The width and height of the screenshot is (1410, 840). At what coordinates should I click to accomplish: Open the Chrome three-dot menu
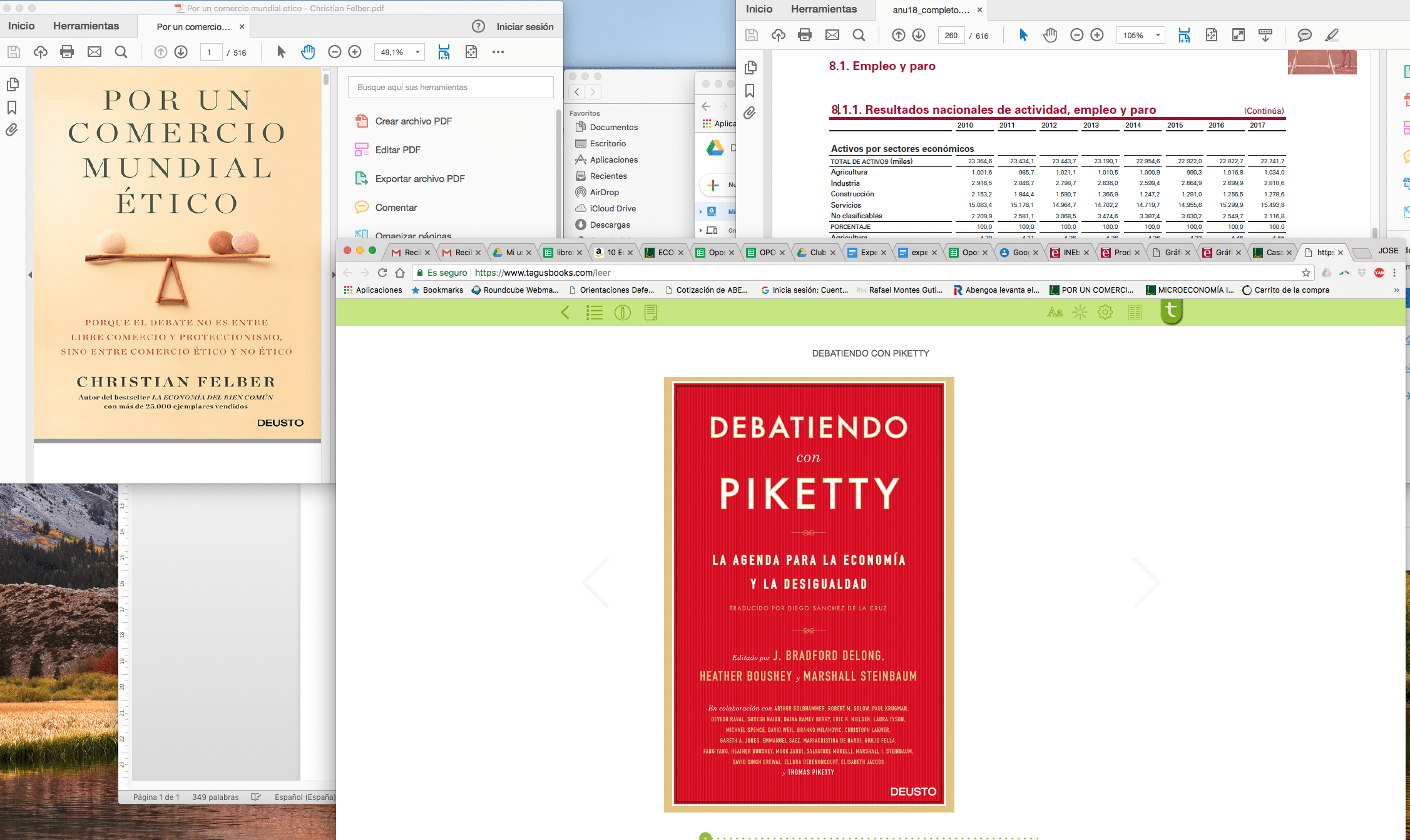1394,273
